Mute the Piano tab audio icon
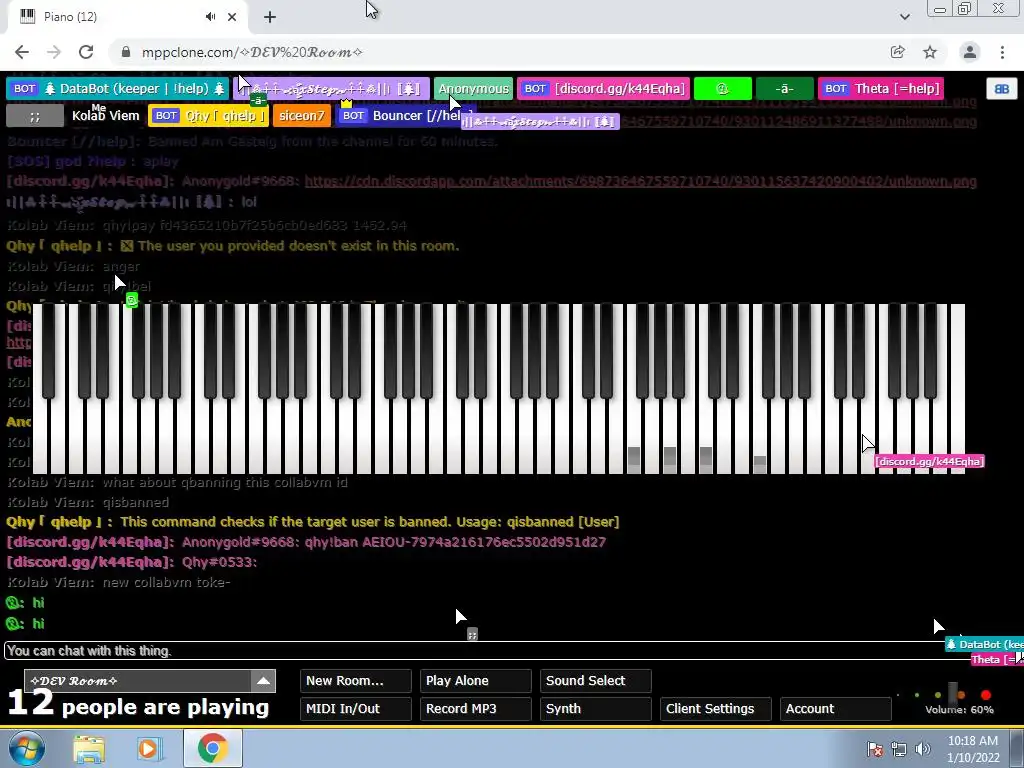The width and height of the screenshot is (1024, 768). 210,17
